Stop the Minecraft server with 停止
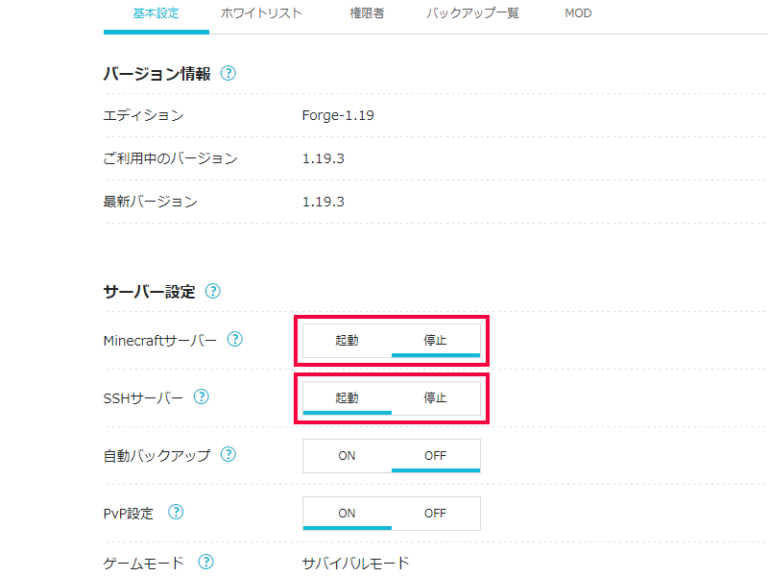 click(435, 341)
